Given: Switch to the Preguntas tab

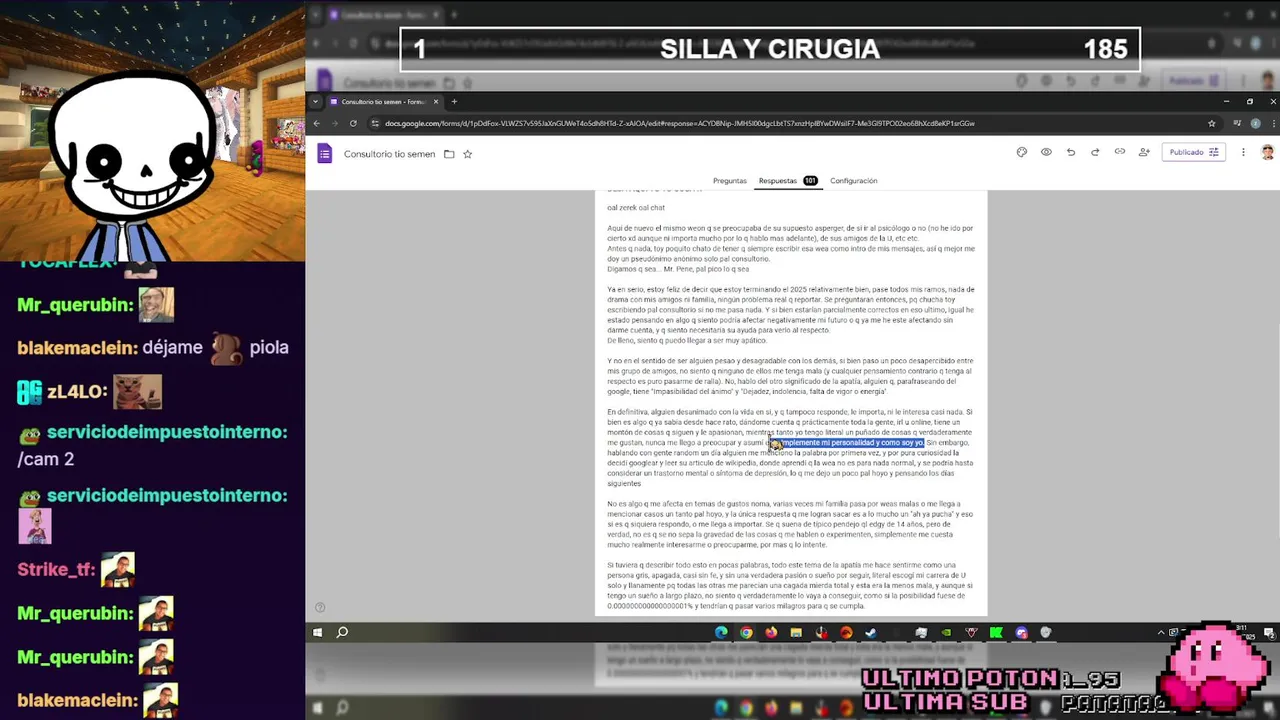Looking at the screenshot, I should (x=729, y=181).
